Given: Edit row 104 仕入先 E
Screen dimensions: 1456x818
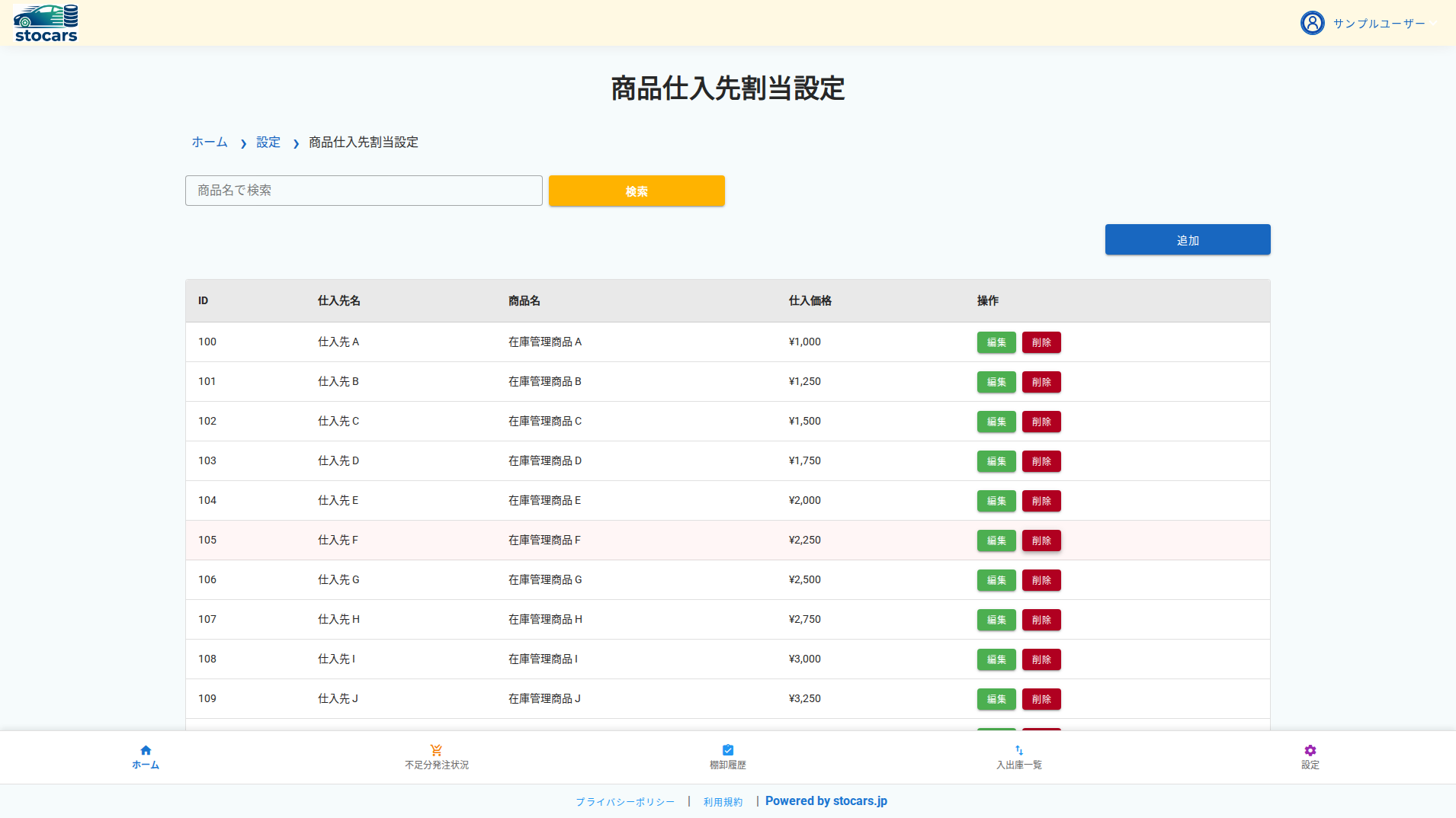Looking at the screenshot, I should point(996,501).
